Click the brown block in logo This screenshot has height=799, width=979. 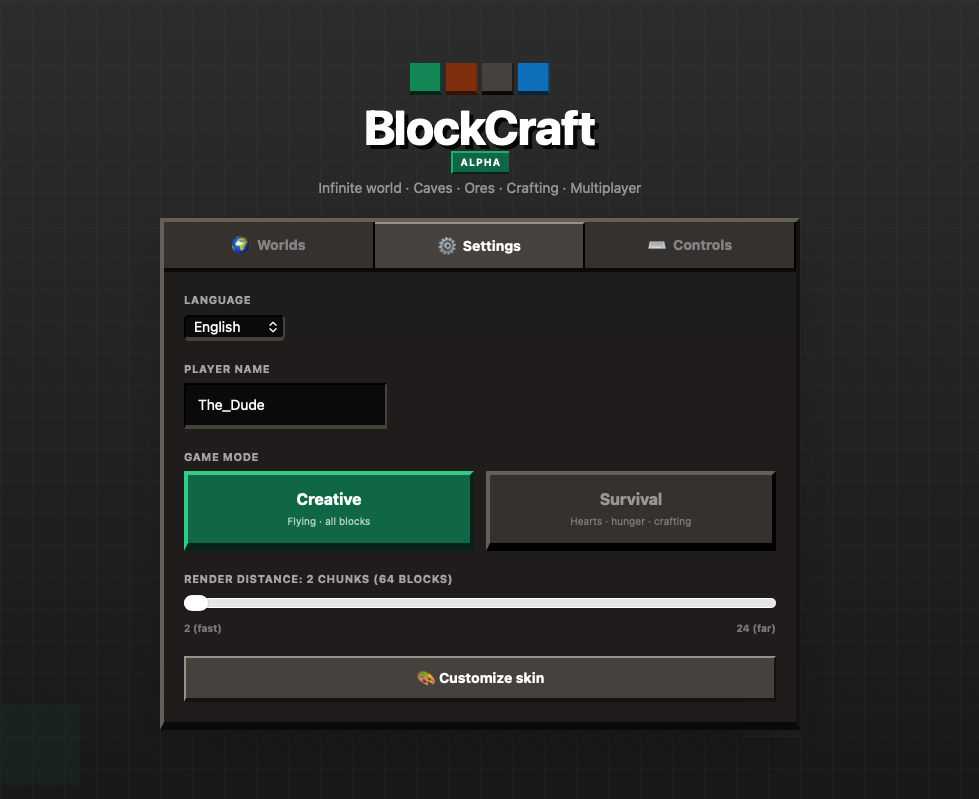(461, 77)
